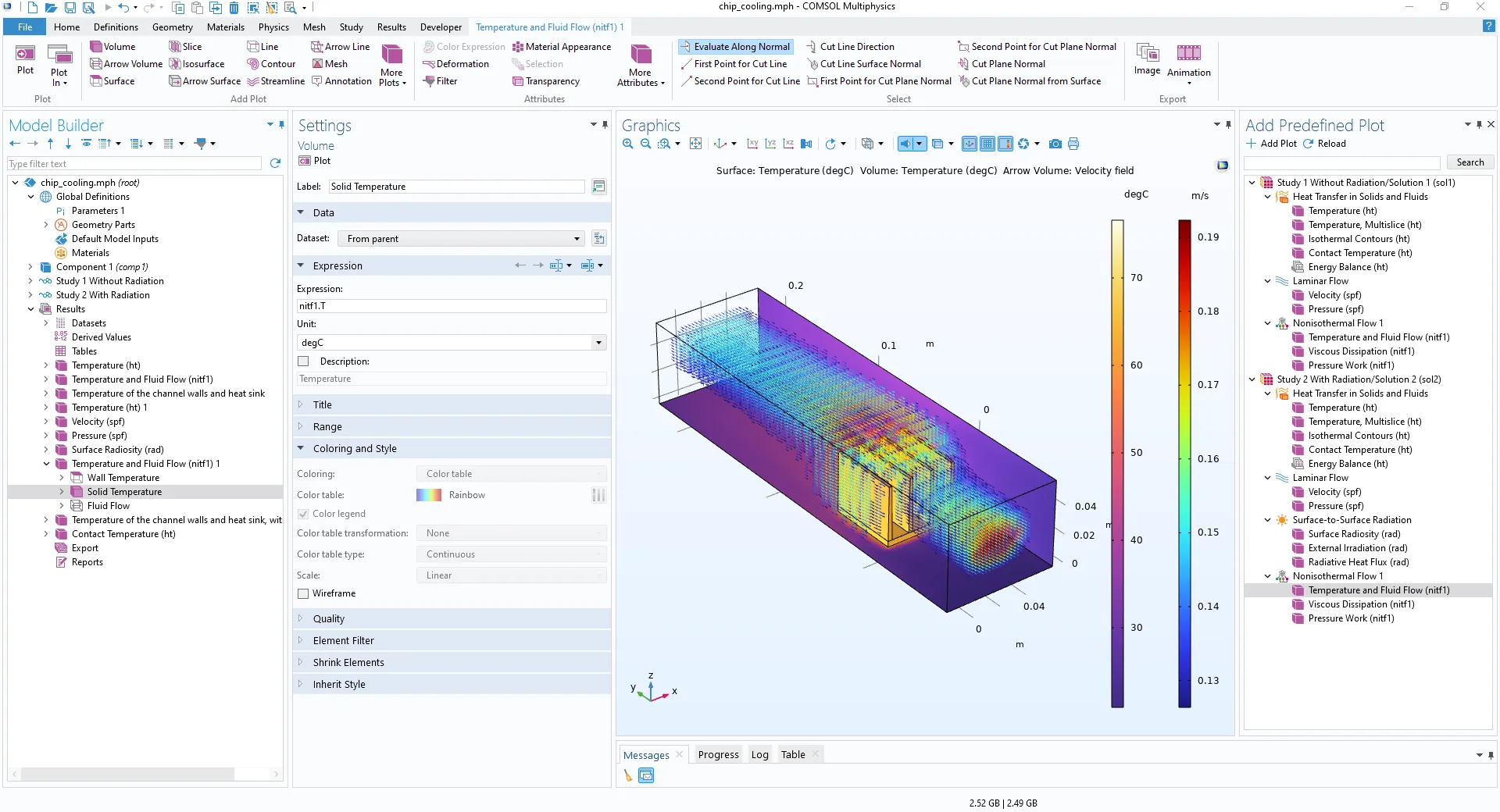Image resolution: width=1500 pixels, height=812 pixels.
Task: Click the Streamline plot icon in ribbon
Action: [253, 81]
